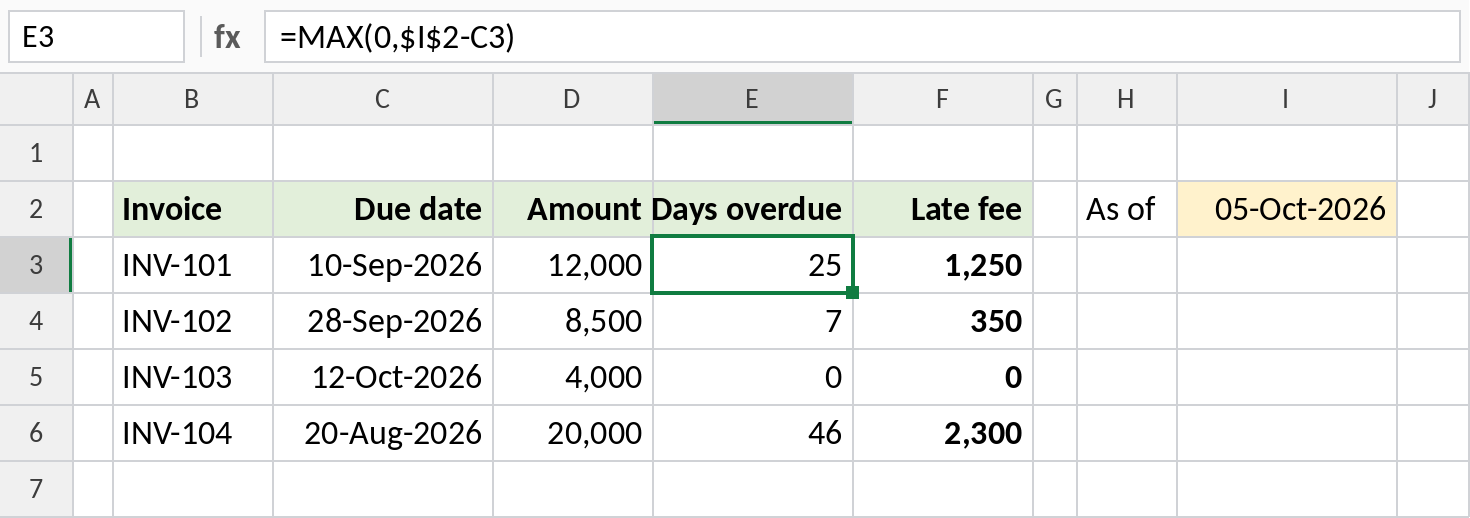Select column E header
This screenshot has width=1470, height=518.
pyautogui.click(x=753, y=99)
